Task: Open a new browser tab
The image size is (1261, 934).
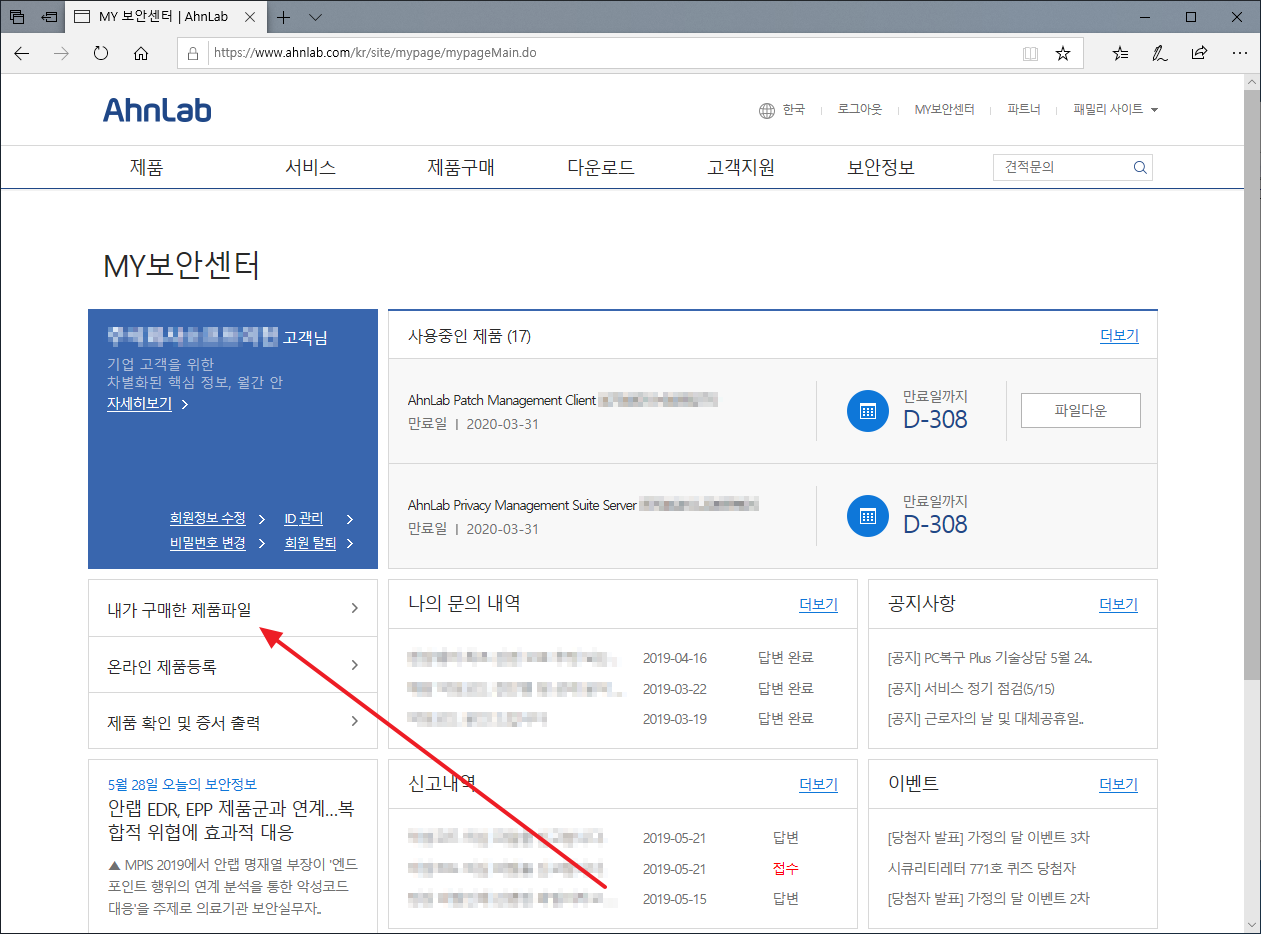Action: click(x=284, y=17)
